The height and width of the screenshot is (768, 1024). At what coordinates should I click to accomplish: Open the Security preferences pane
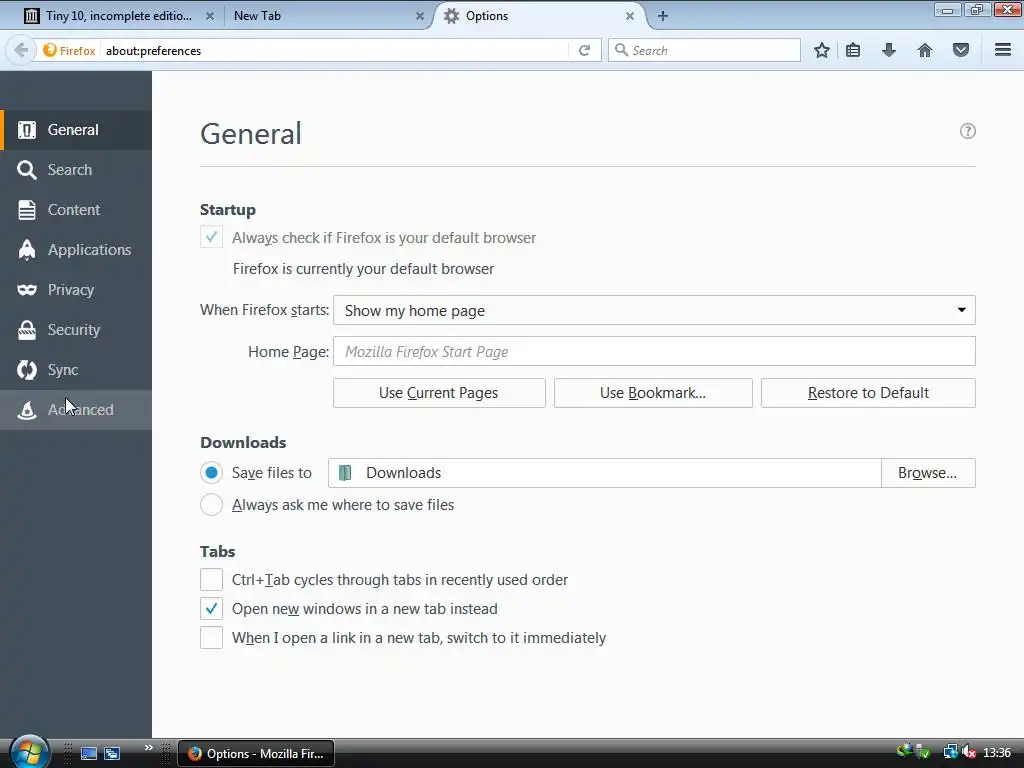pyautogui.click(x=76, y=330)
